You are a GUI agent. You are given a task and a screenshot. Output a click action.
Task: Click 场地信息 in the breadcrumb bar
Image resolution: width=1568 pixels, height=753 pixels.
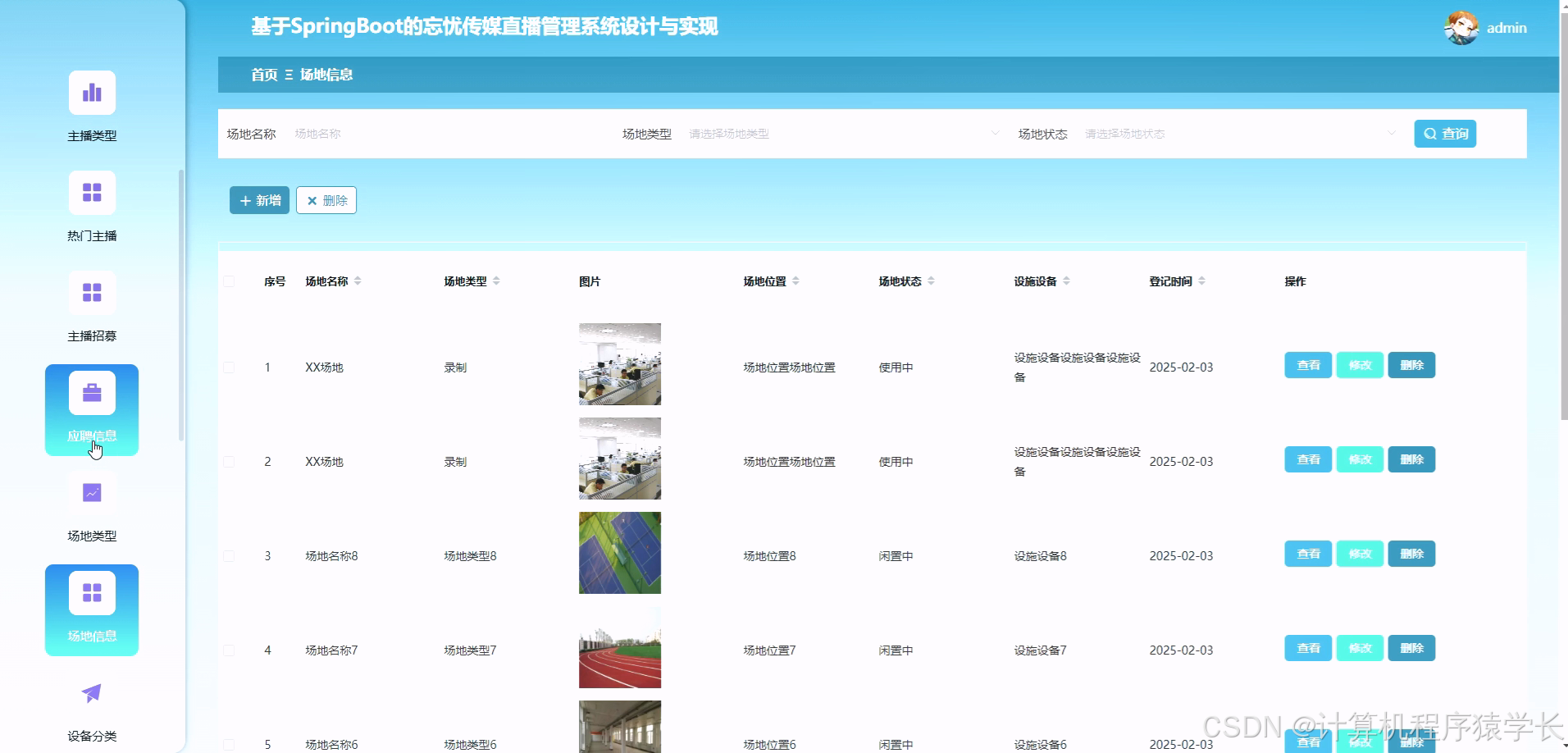pos(327,75)
